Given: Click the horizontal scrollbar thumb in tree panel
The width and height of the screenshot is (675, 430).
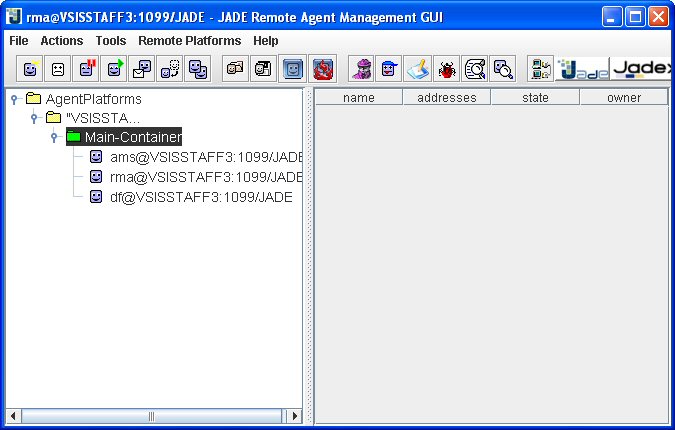Looking at the screenshot, I should pyautogui.click(x=152, y=416).
